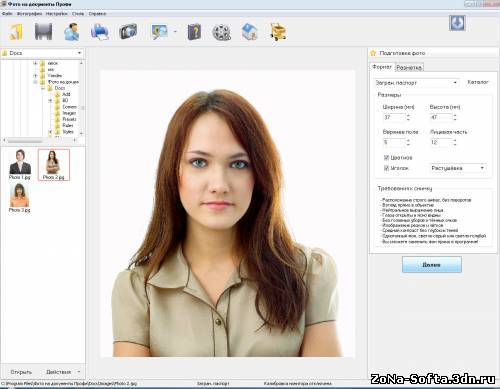Viewport: 500px width, 389px height.
Task: Switch to the Разметка tab
Action: pos(409,67)
